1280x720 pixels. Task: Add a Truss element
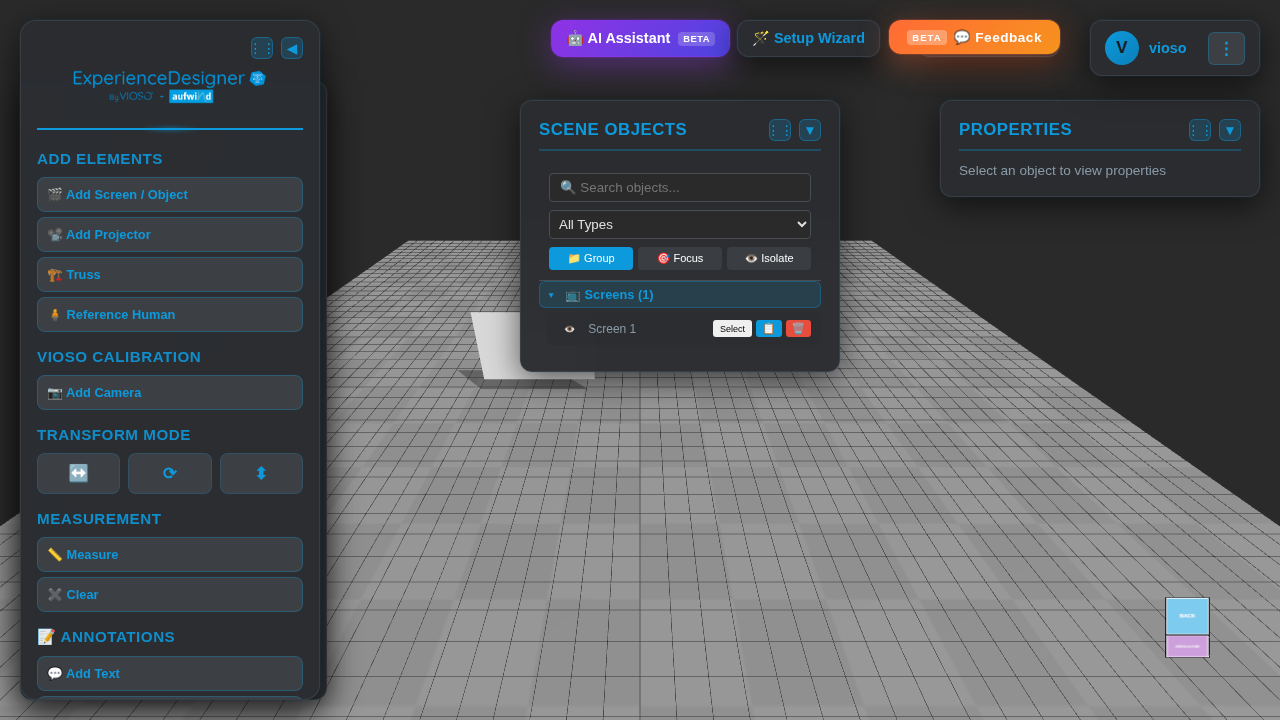tap(169, 274)
